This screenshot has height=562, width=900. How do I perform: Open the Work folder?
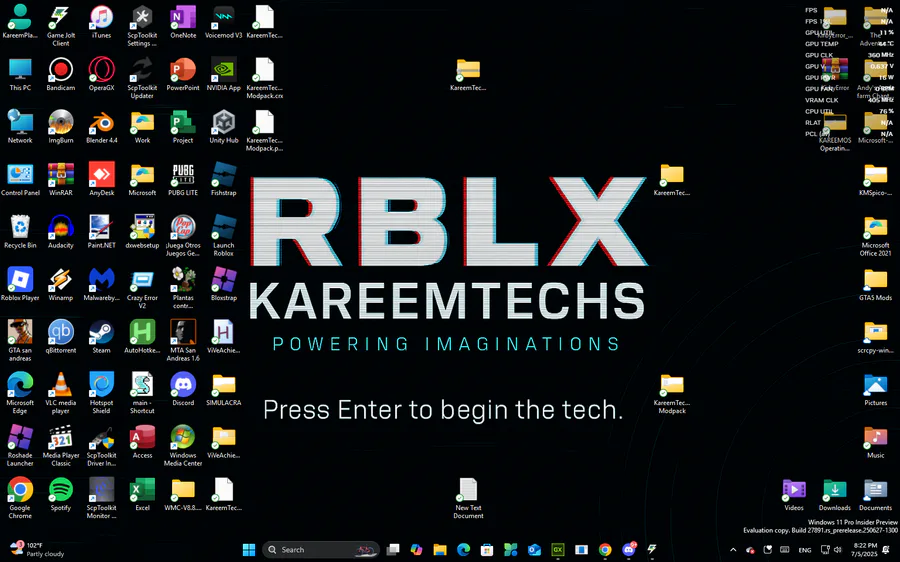click(142, 127)
